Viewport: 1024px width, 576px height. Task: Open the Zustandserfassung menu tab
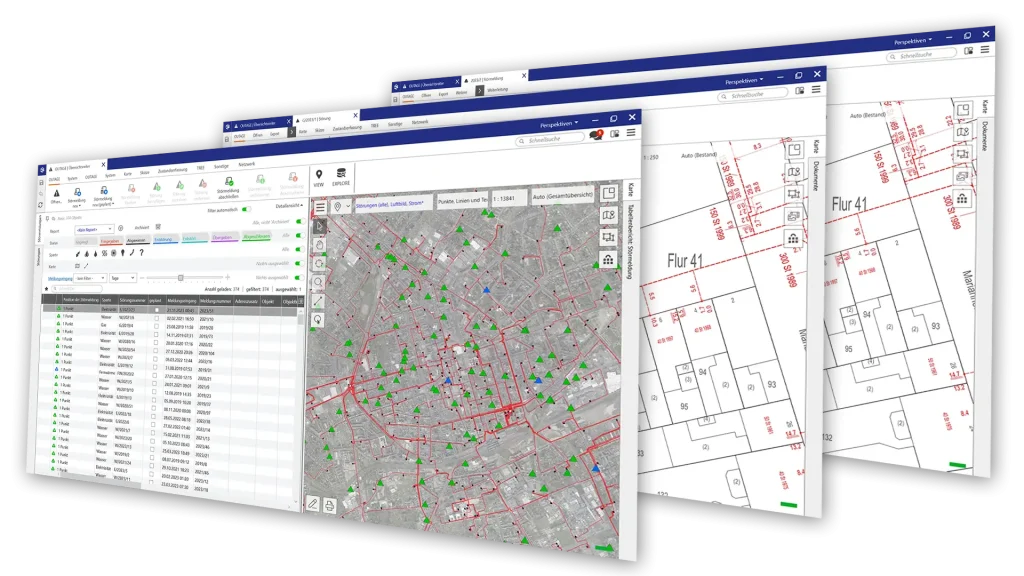tap(171, 172)
